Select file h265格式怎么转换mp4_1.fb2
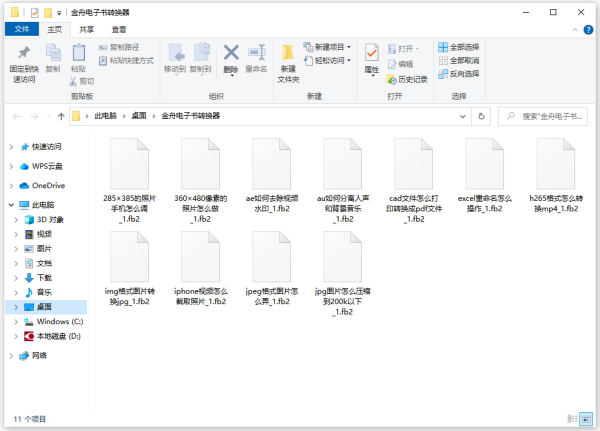This screenshot has width=600, height=431. point(556,176)
